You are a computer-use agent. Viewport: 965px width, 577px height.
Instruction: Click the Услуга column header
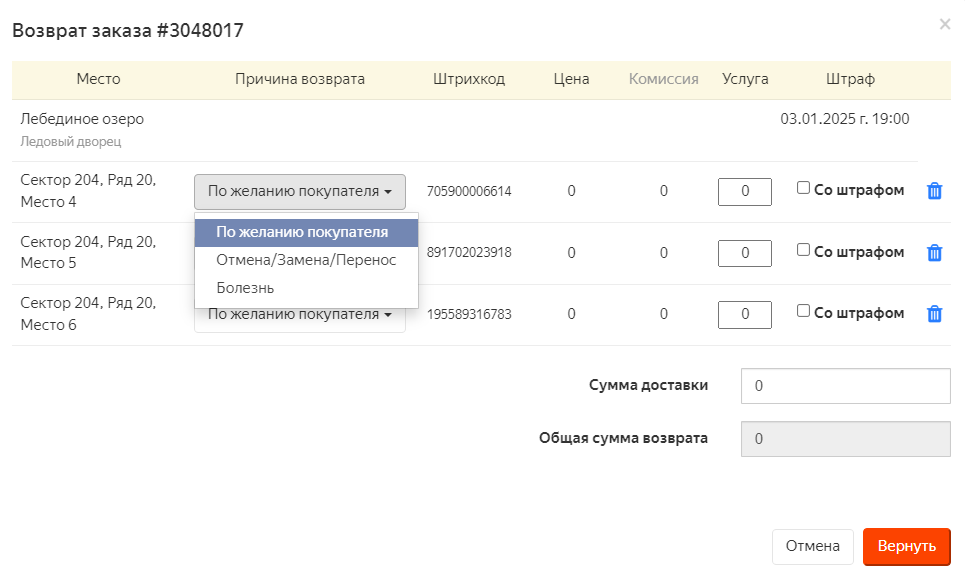point(745,79)
